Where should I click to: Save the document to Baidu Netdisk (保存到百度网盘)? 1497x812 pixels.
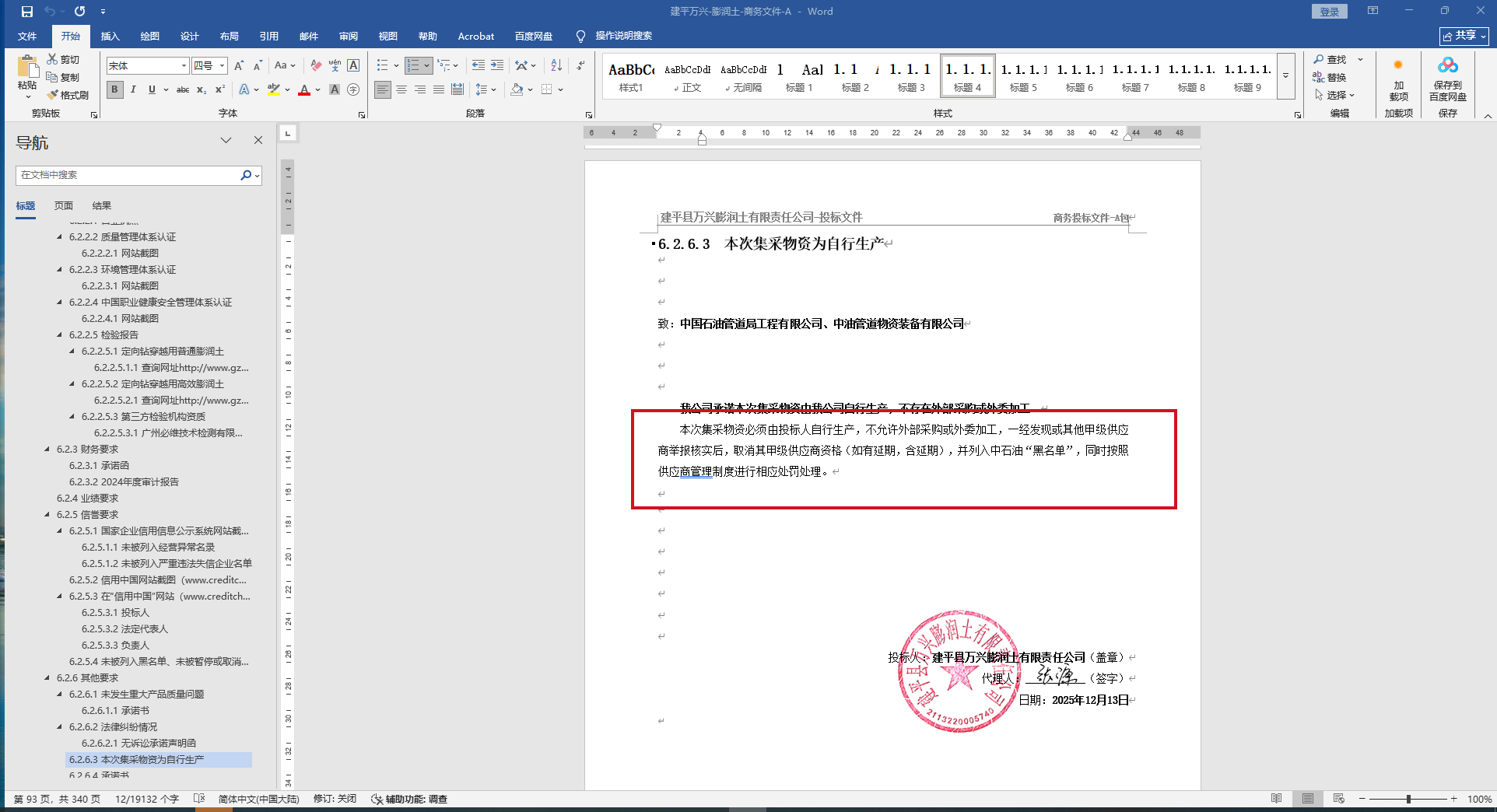[1448, 79]
